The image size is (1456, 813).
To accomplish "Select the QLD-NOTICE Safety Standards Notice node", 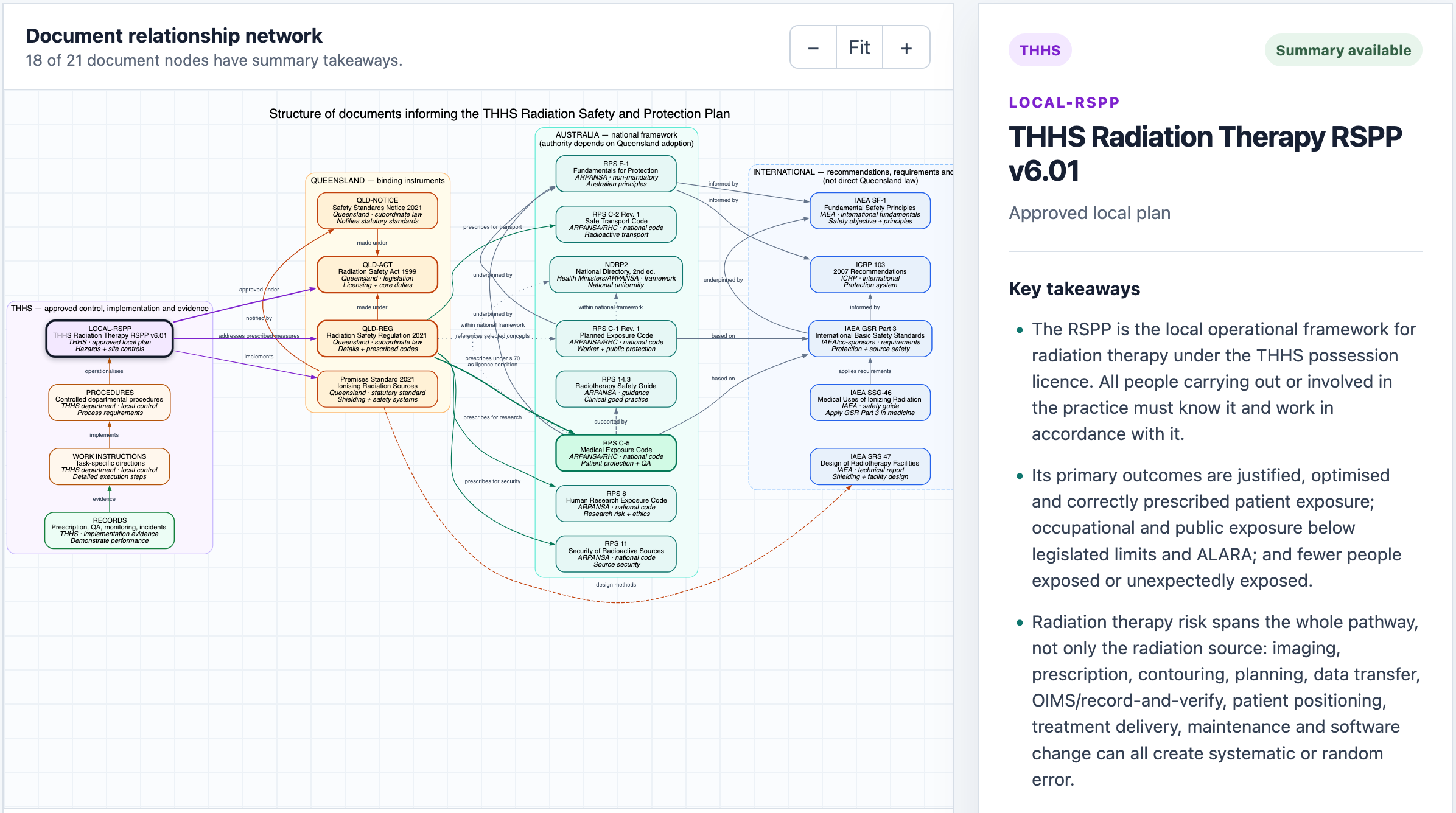I will tap(377, 211).
